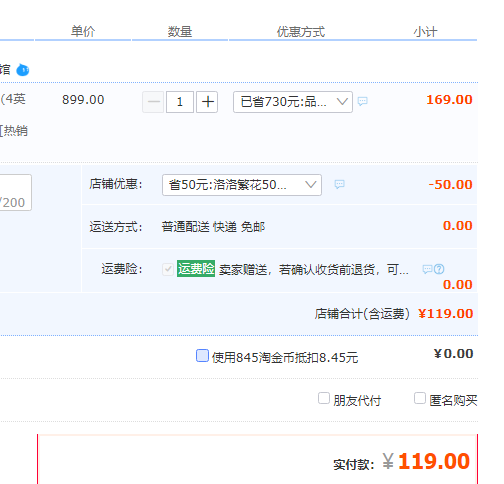Image resolution: width=504 pixels, height=484 pixels.
Task: Click the 运送方式 label
Action: click(x=116, y=227)
